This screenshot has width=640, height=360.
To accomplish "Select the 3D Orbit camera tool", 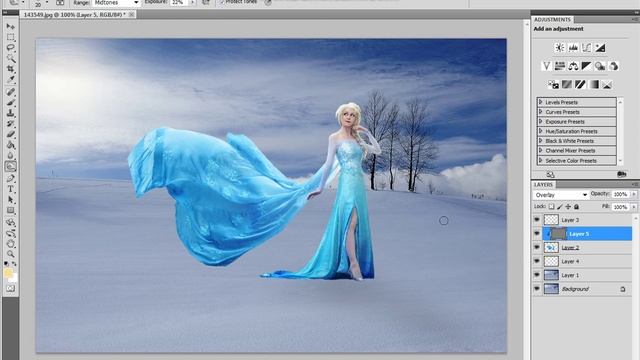I will pyautogui.click(x=11, y=234).
